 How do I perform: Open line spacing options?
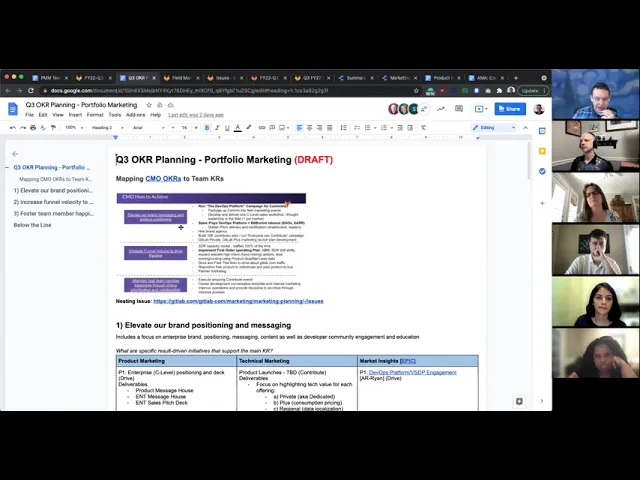(344, 128)
